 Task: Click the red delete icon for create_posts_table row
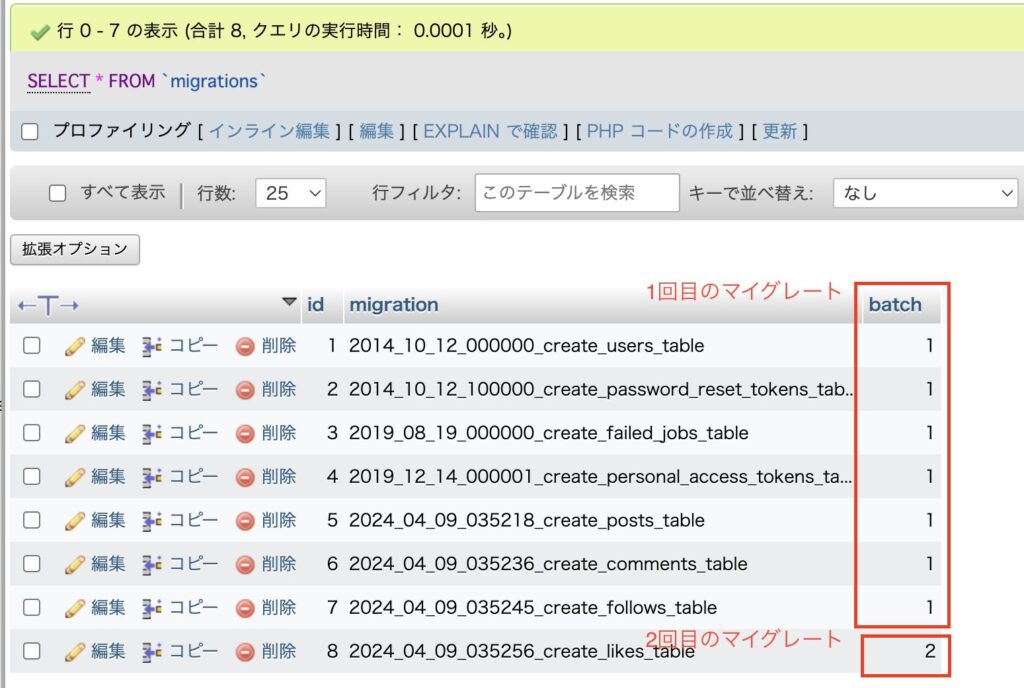tap(245, 520)
